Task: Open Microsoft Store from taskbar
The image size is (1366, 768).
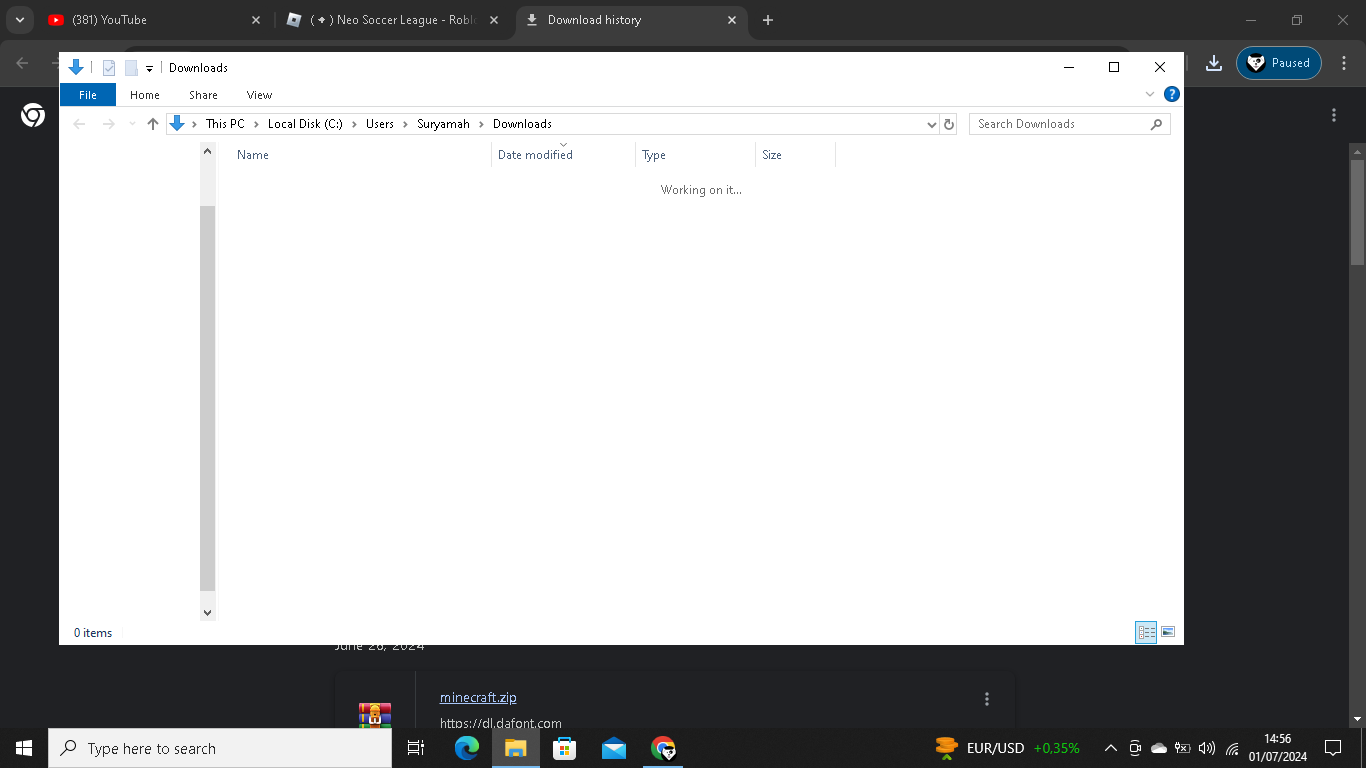Action: (565, 748)
